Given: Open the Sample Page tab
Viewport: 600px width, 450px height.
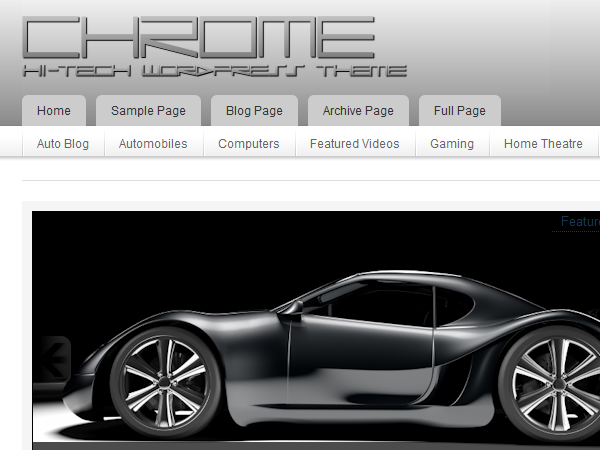Looking at the screenshot, I should [x=148, y=111].
